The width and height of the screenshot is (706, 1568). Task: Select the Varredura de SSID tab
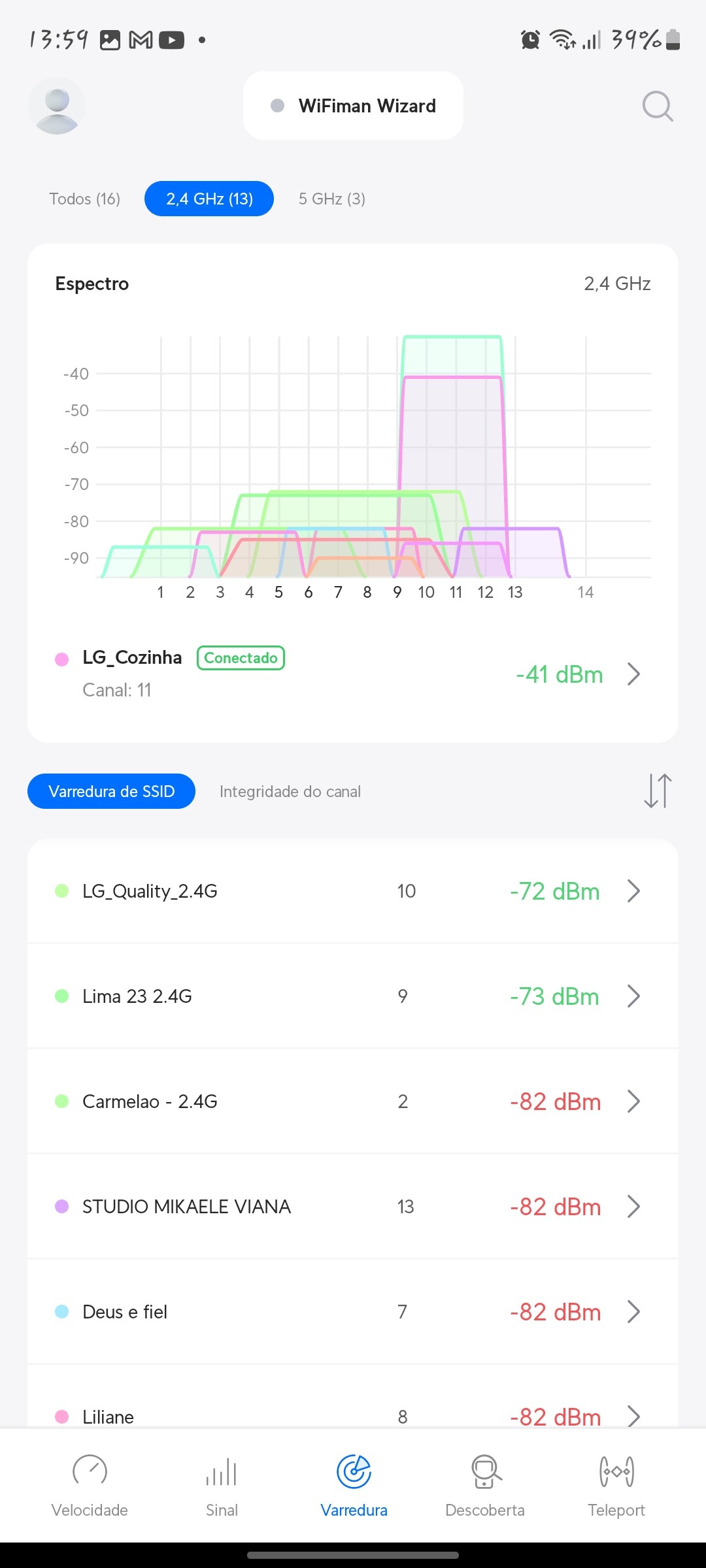tap(111, 791)
